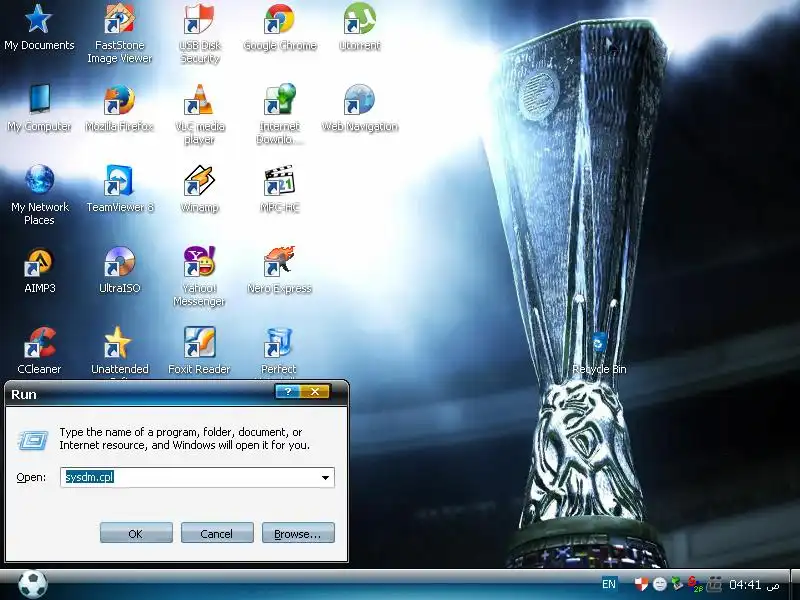Click the Run dialog title bar
The image size is (800, 600).
tap(177, 394)
